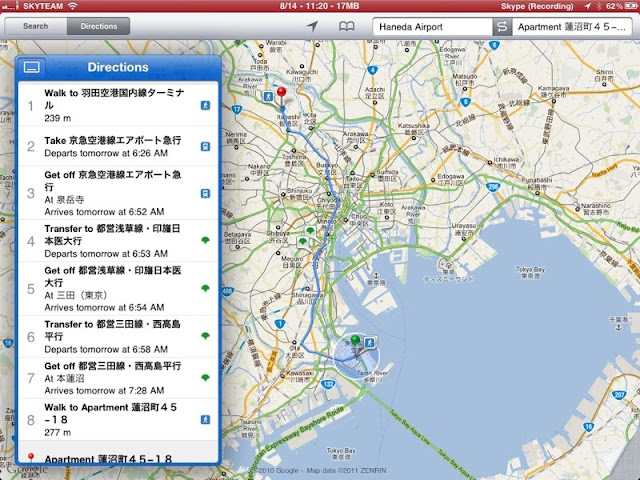
Task: Click the train icon in step 2
Action: (x=205, y=147)
